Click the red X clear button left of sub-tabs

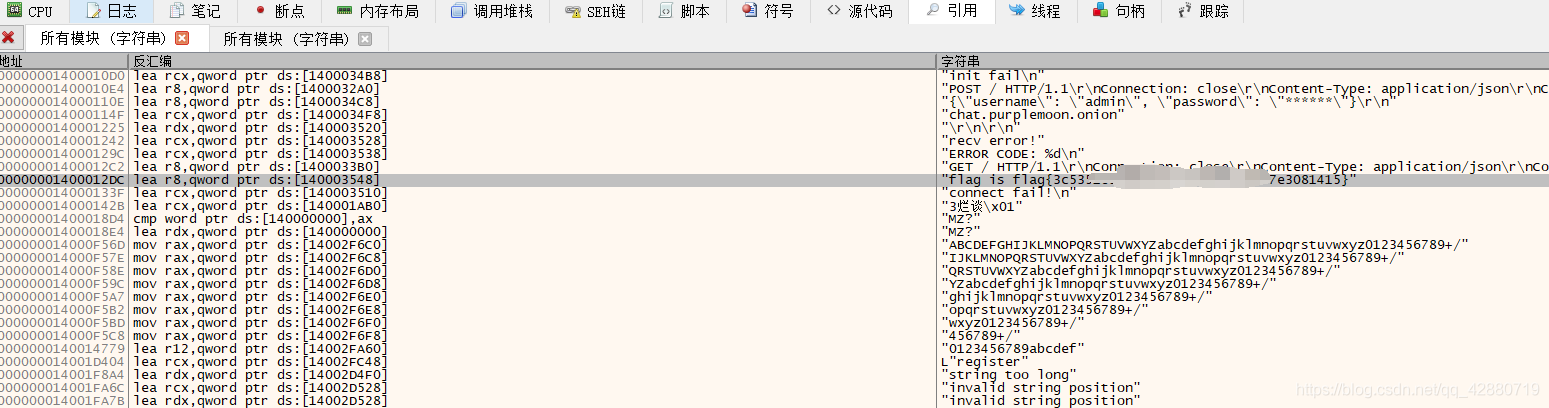click(x=8, y=38)
